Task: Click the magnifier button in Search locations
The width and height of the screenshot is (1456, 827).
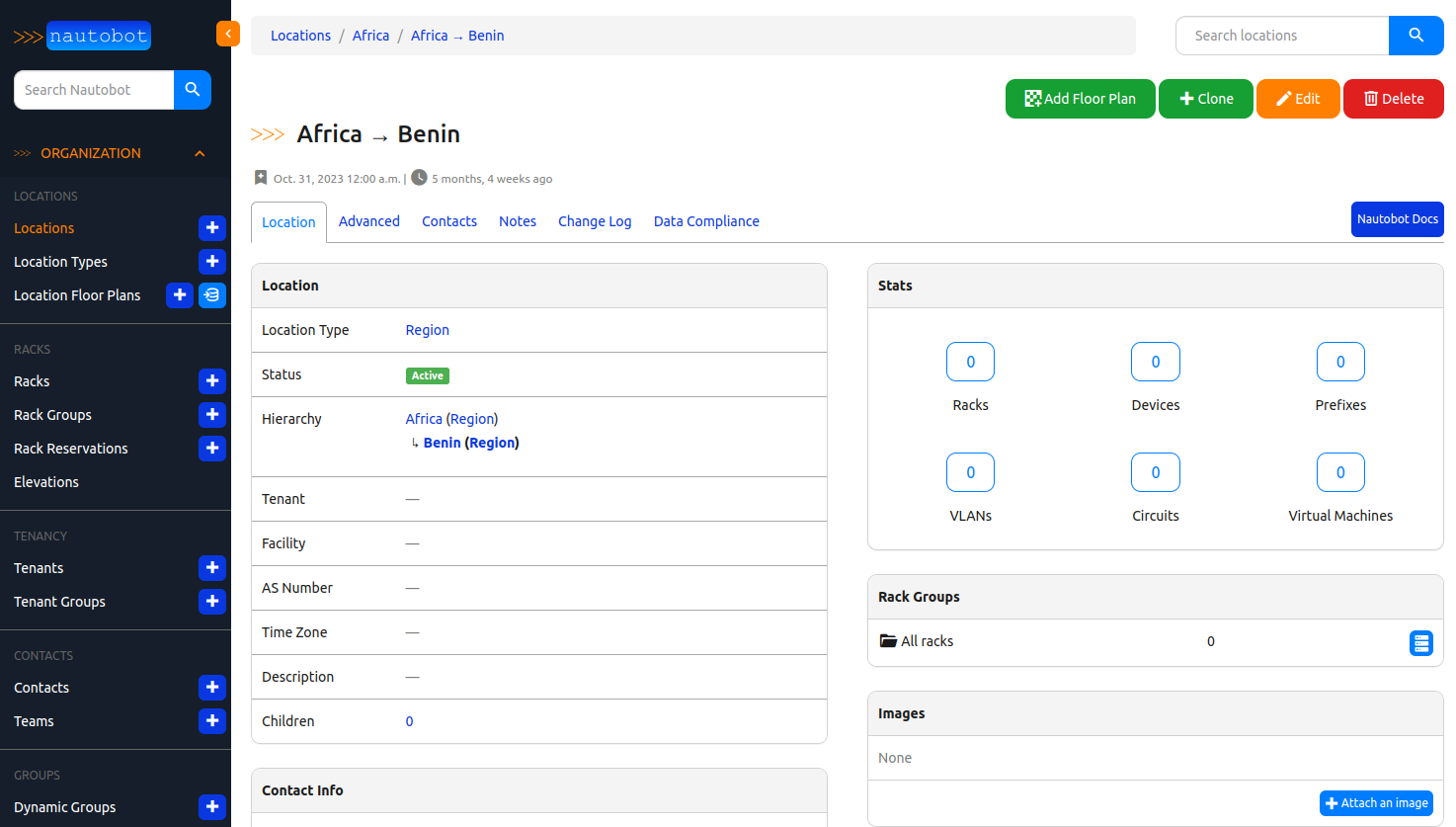Action: point(1416,36)
